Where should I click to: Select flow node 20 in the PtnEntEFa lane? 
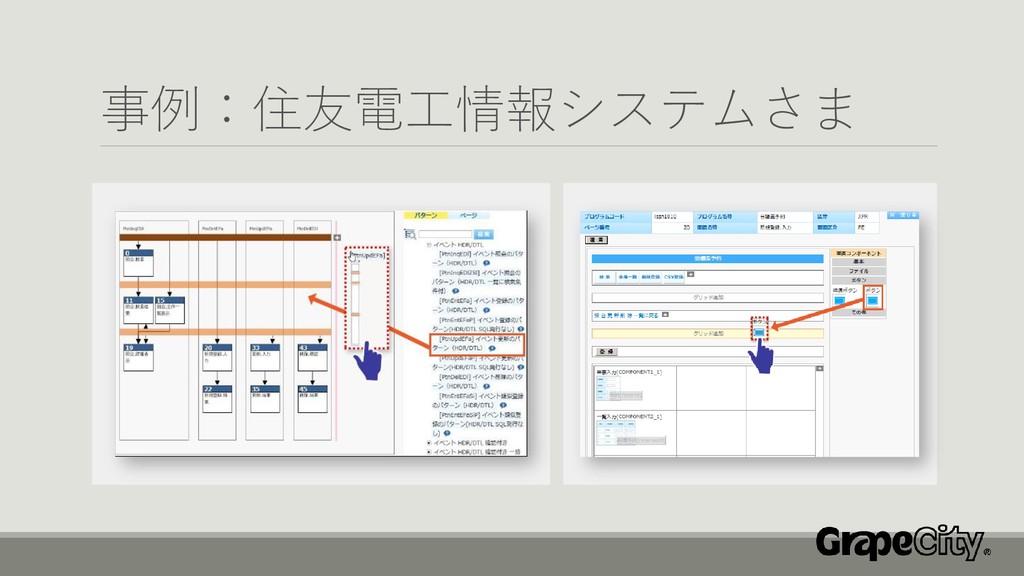(x=217, y=358)
